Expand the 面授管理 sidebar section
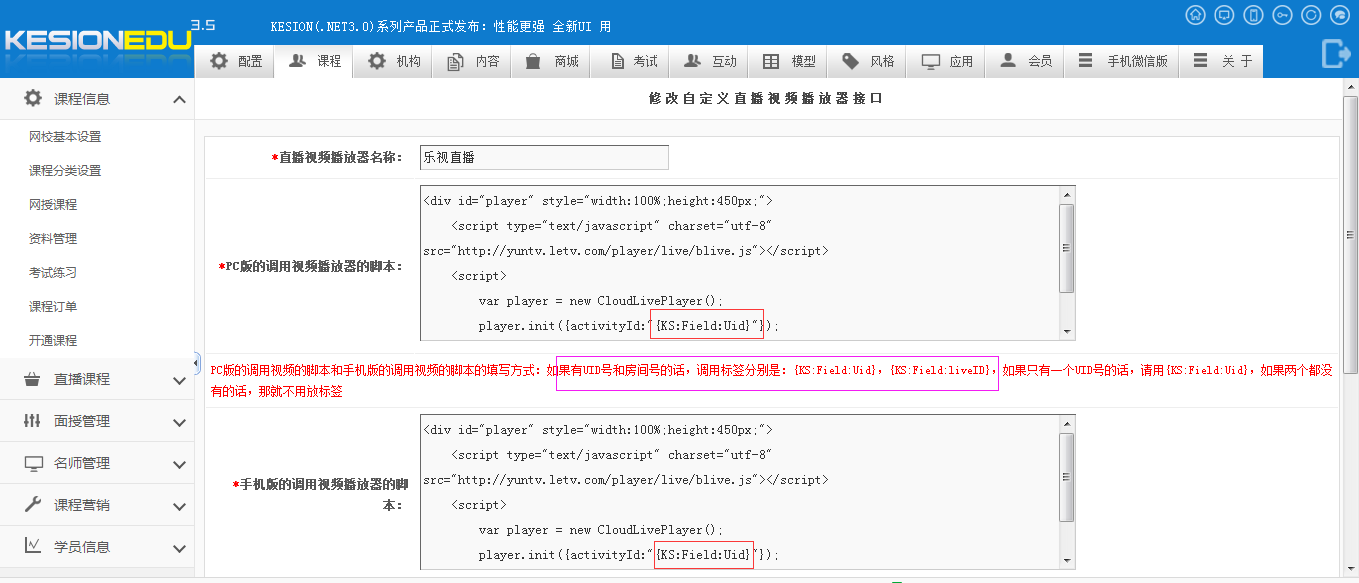Screen dimensions: 1359x583 179,422
